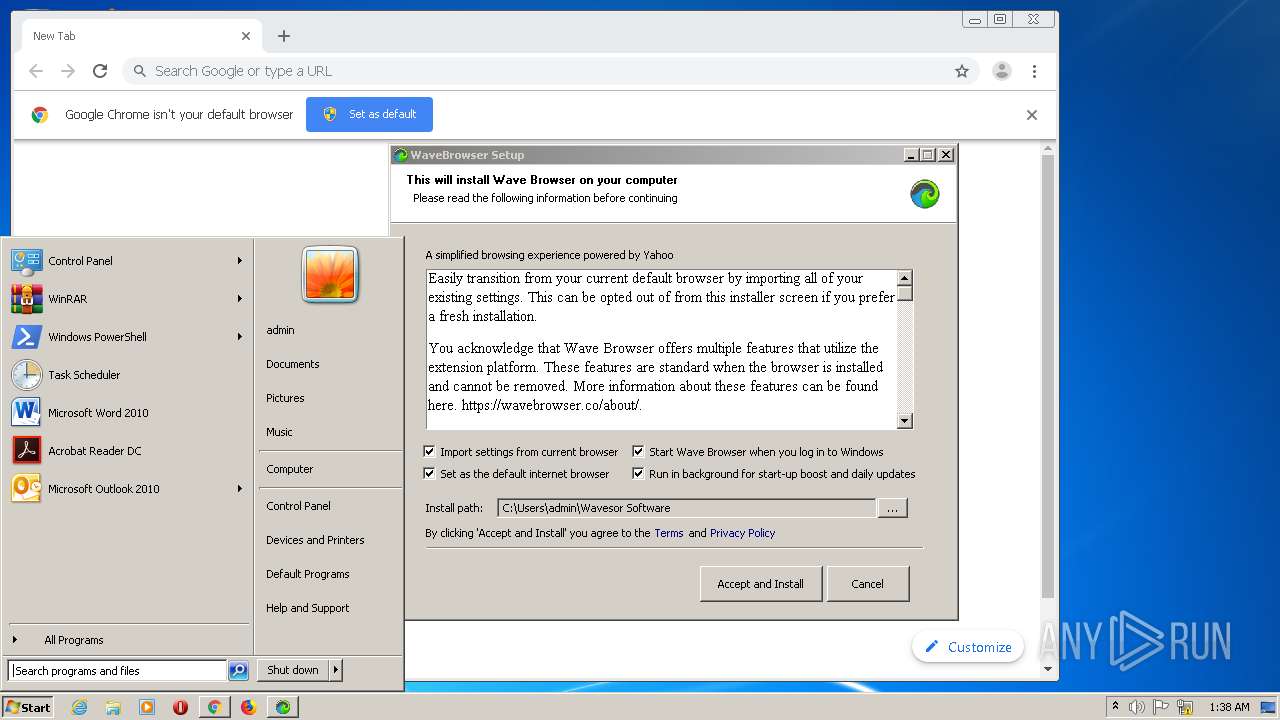Open Action Center flag in system tray

1161,707
